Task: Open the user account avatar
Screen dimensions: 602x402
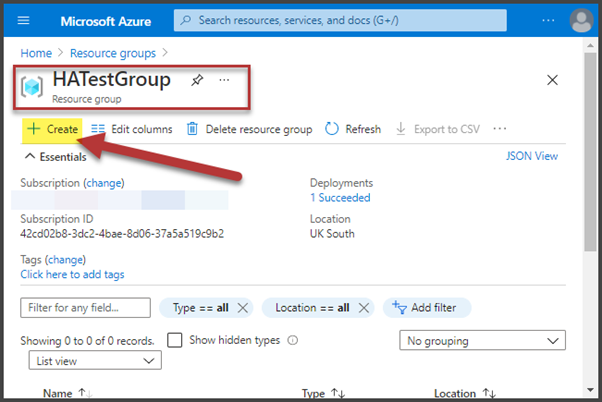Action: 581,20
